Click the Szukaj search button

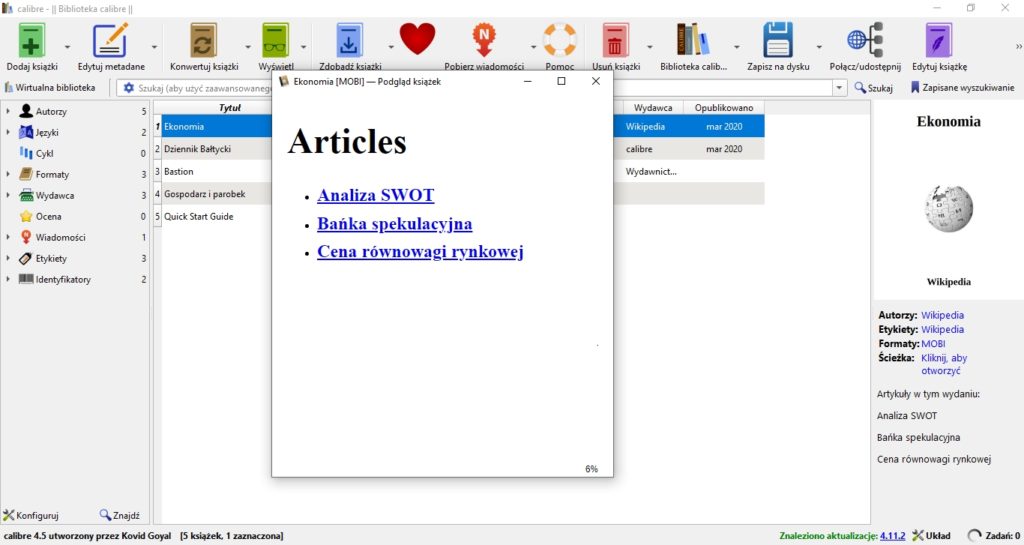tap(873, 87)
